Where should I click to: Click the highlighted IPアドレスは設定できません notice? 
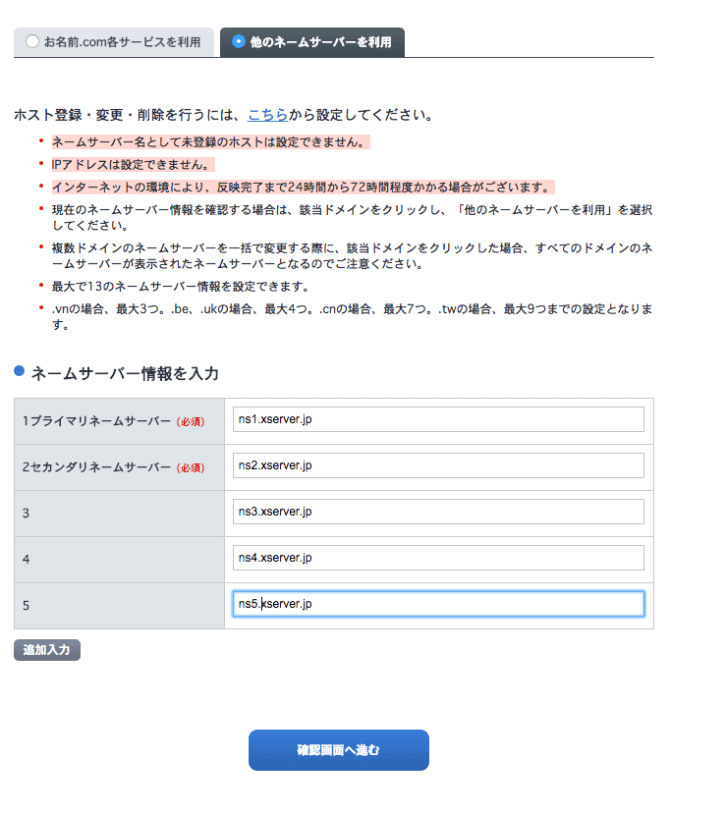coord(133,165)
